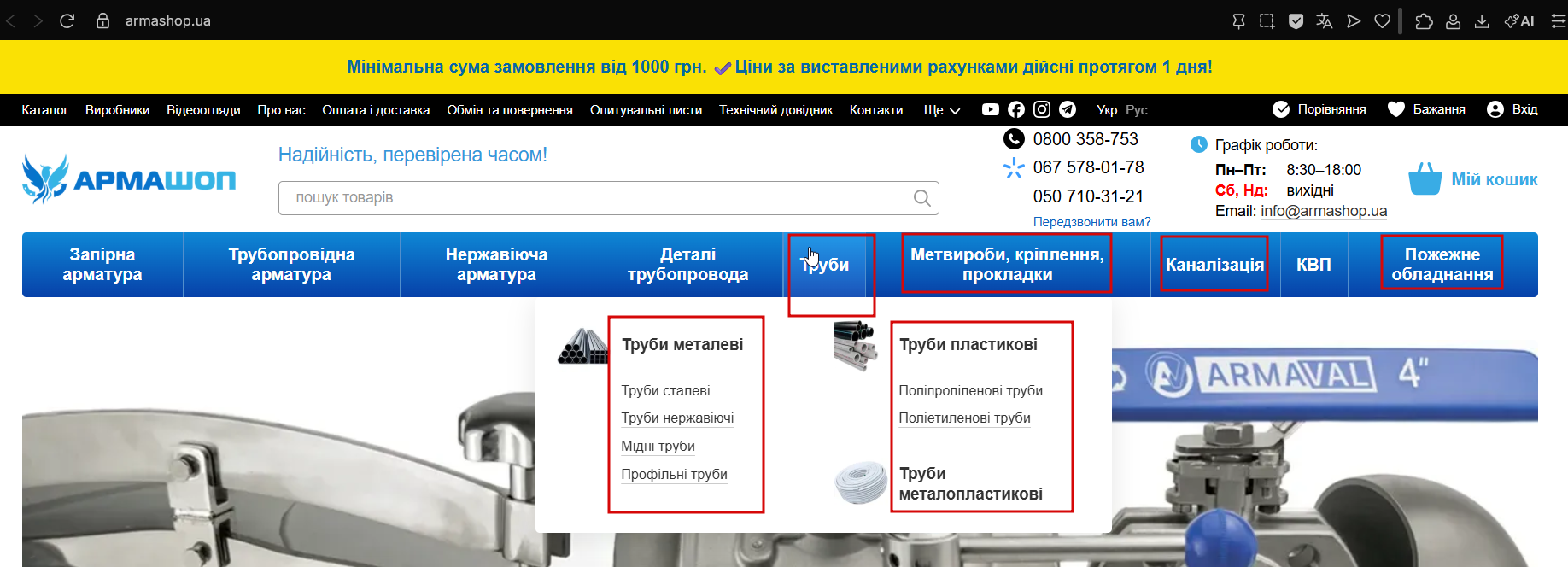Open Про нас in the top menu
The height and width of the screenshot is (567, 1568).
281,110
